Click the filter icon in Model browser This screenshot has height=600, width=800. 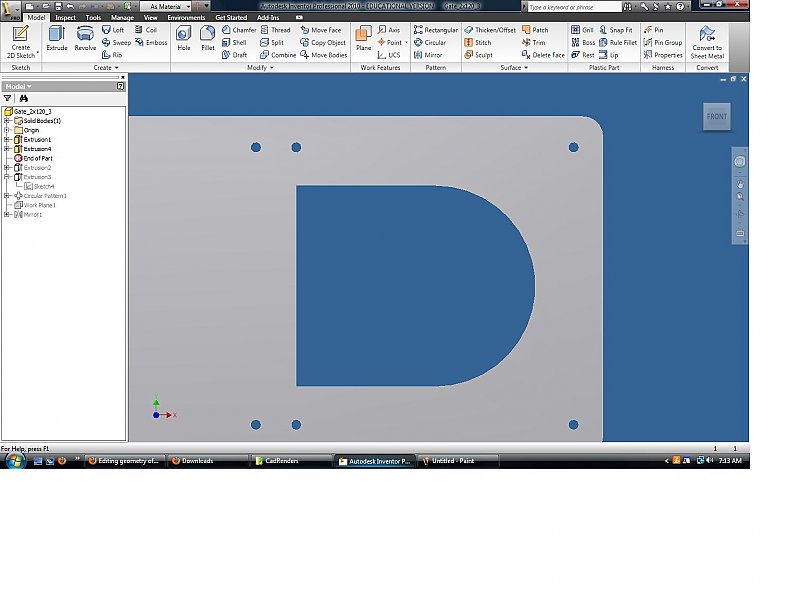pyautogui.click(x=8, y=99)
